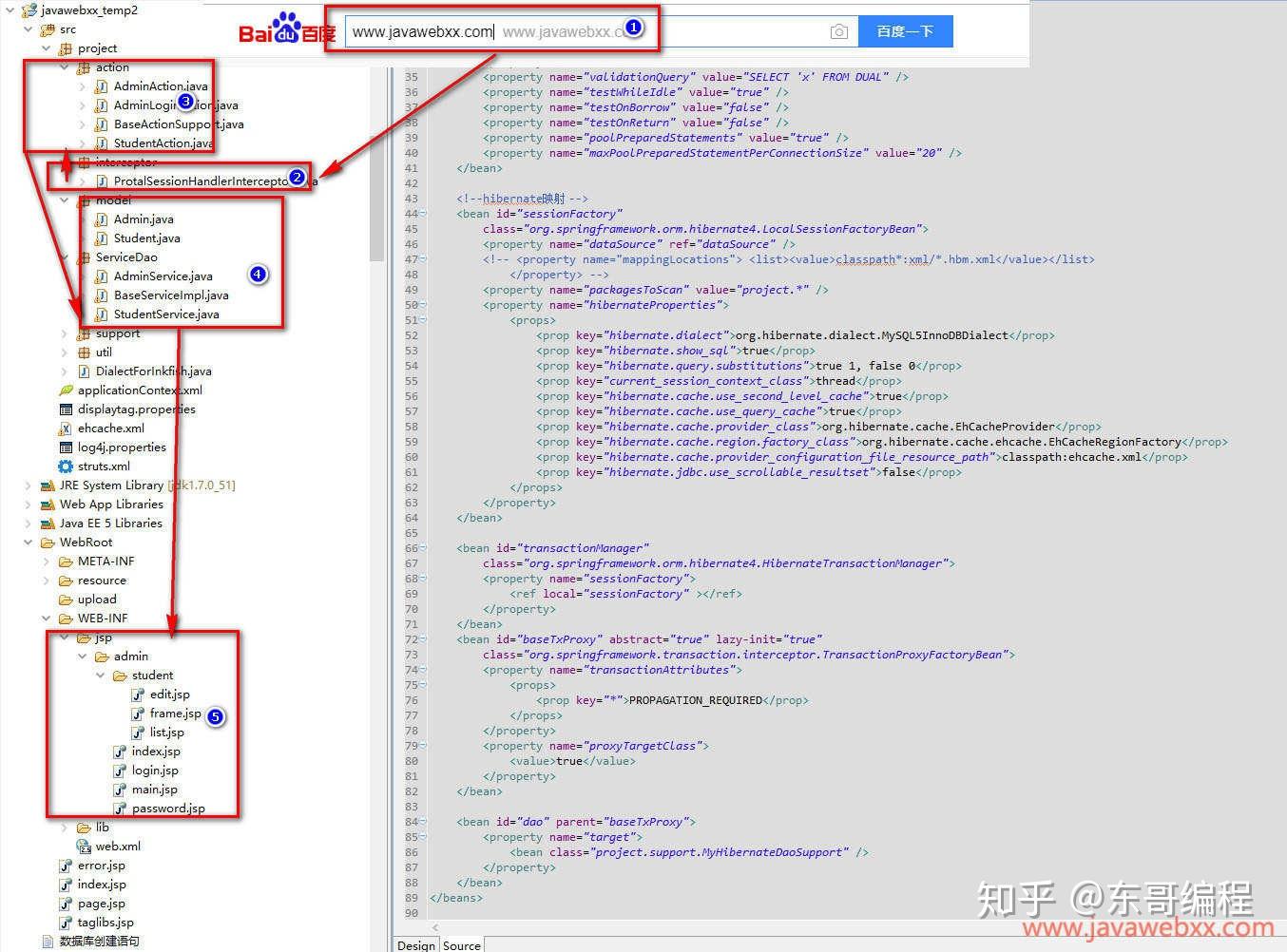Expand the support package

coord(65,333)
